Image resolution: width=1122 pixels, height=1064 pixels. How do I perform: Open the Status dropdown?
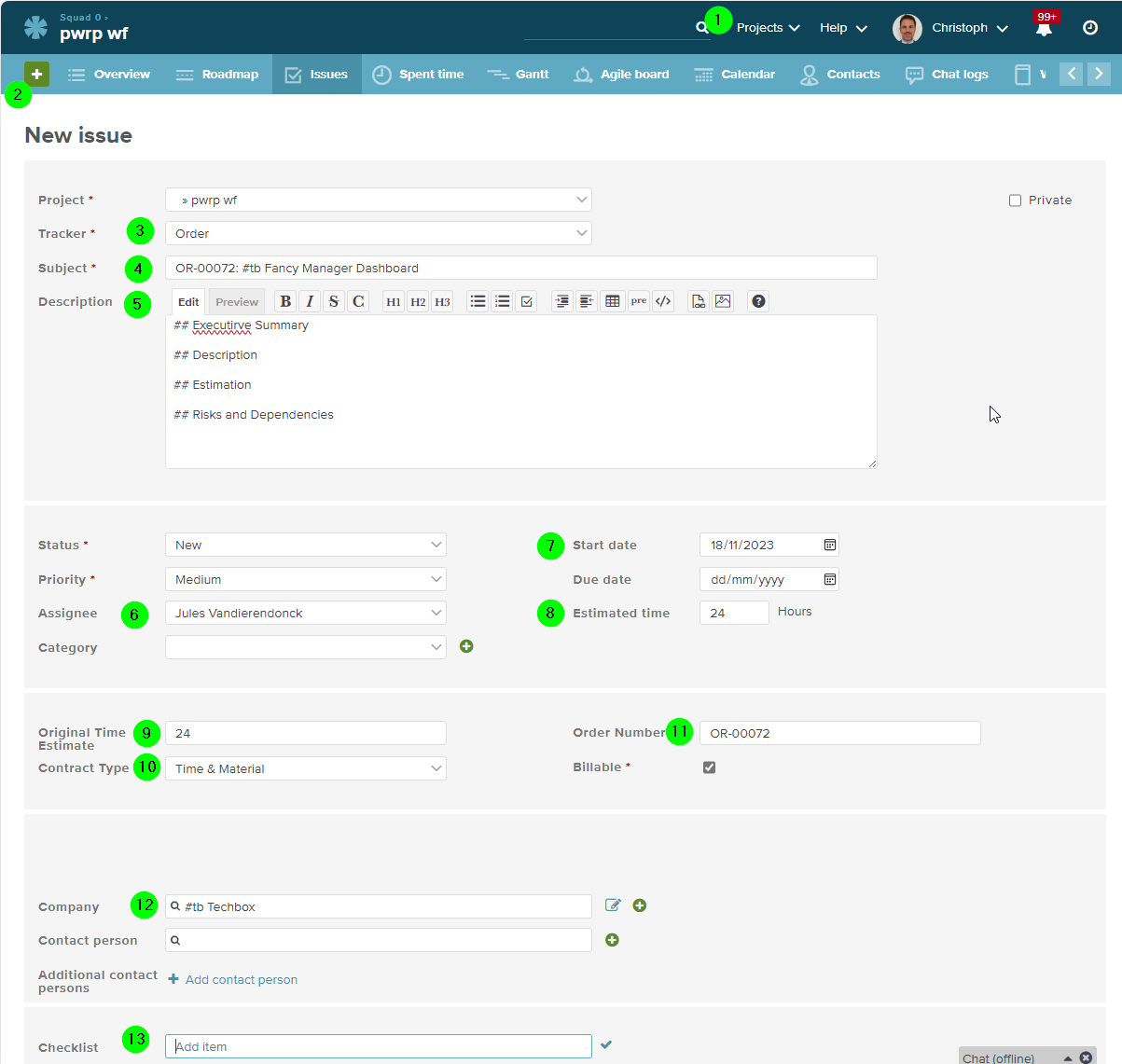tap(306, 545)
